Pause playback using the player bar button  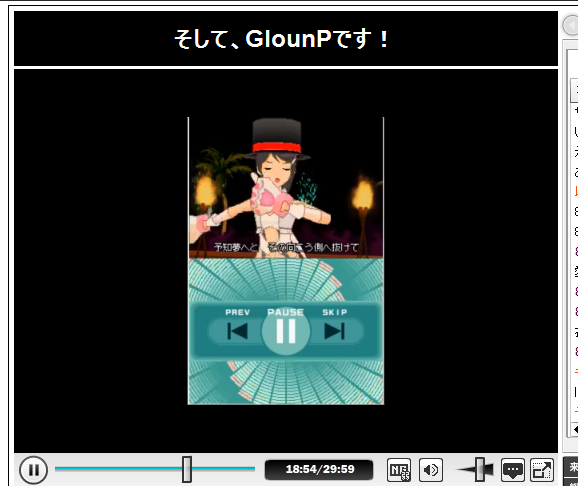click(x=33, y=470)
